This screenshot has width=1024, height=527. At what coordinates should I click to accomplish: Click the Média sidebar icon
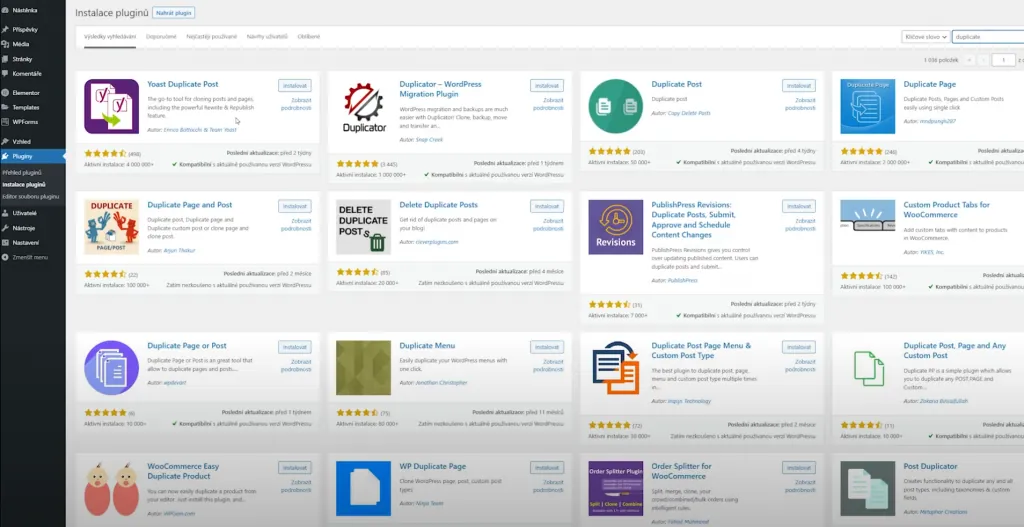pyautogui.click(x=5, y=44)
